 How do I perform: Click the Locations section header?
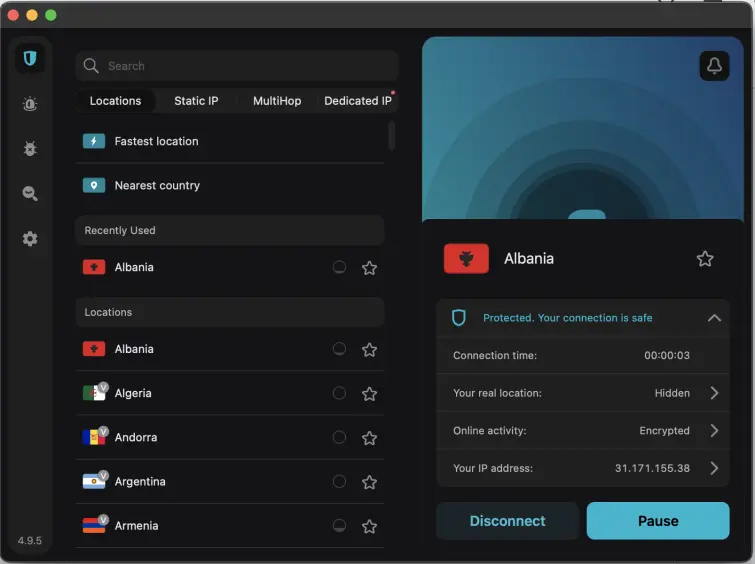pyautogui.click(x=230, y=312)
